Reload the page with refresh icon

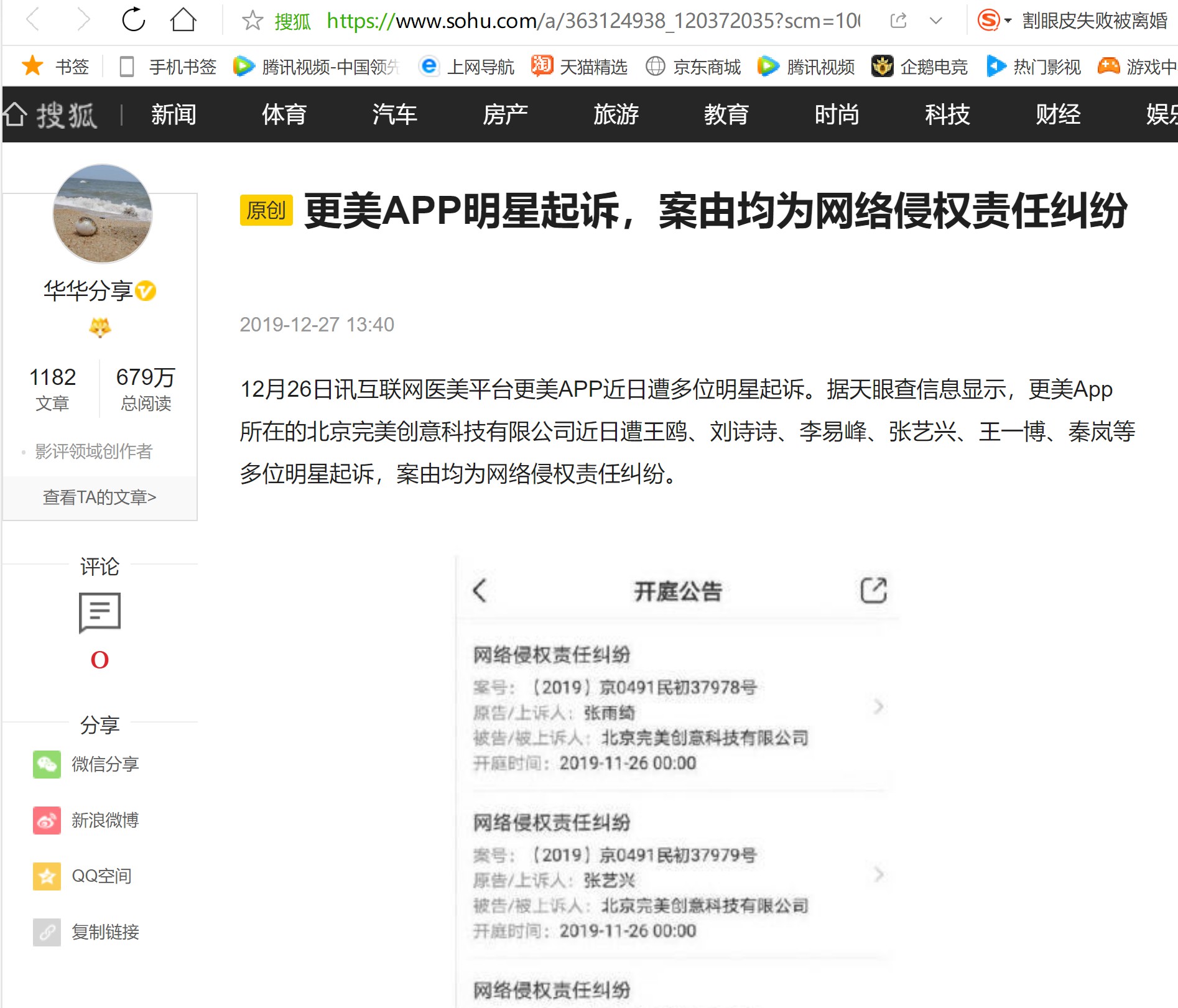pyautogui.click(x=133, y=21)
